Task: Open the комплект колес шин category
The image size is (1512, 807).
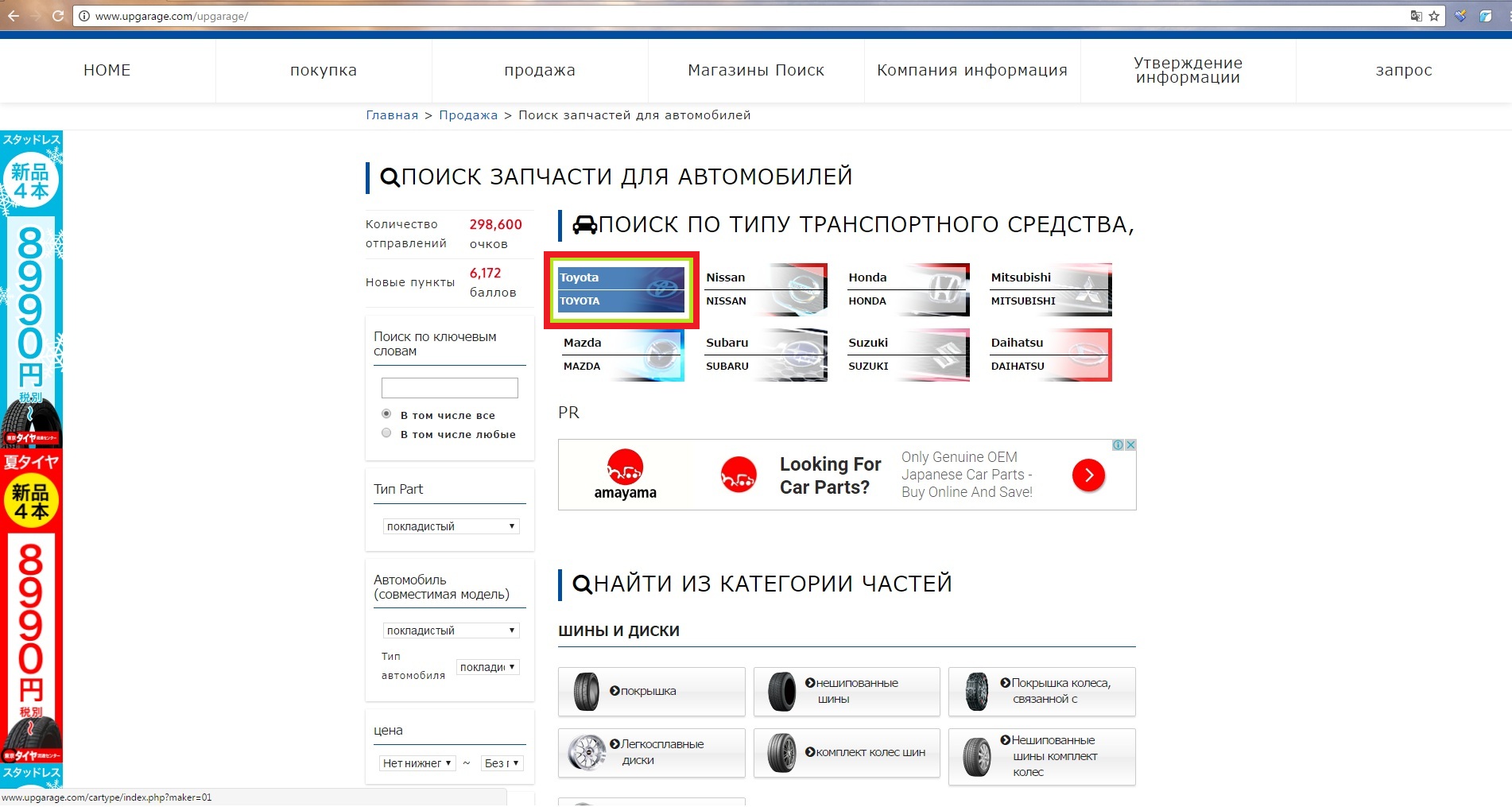Action: [x=847, y=753]
